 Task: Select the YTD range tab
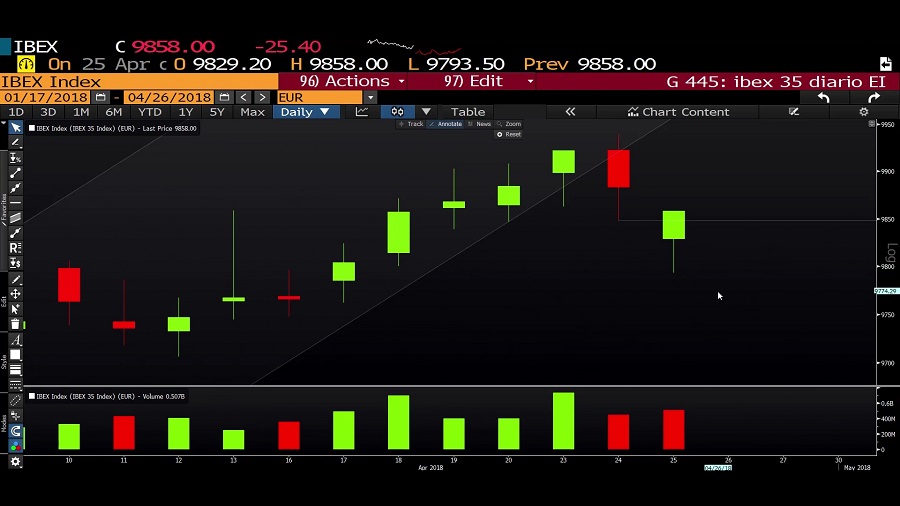[150, 112]
